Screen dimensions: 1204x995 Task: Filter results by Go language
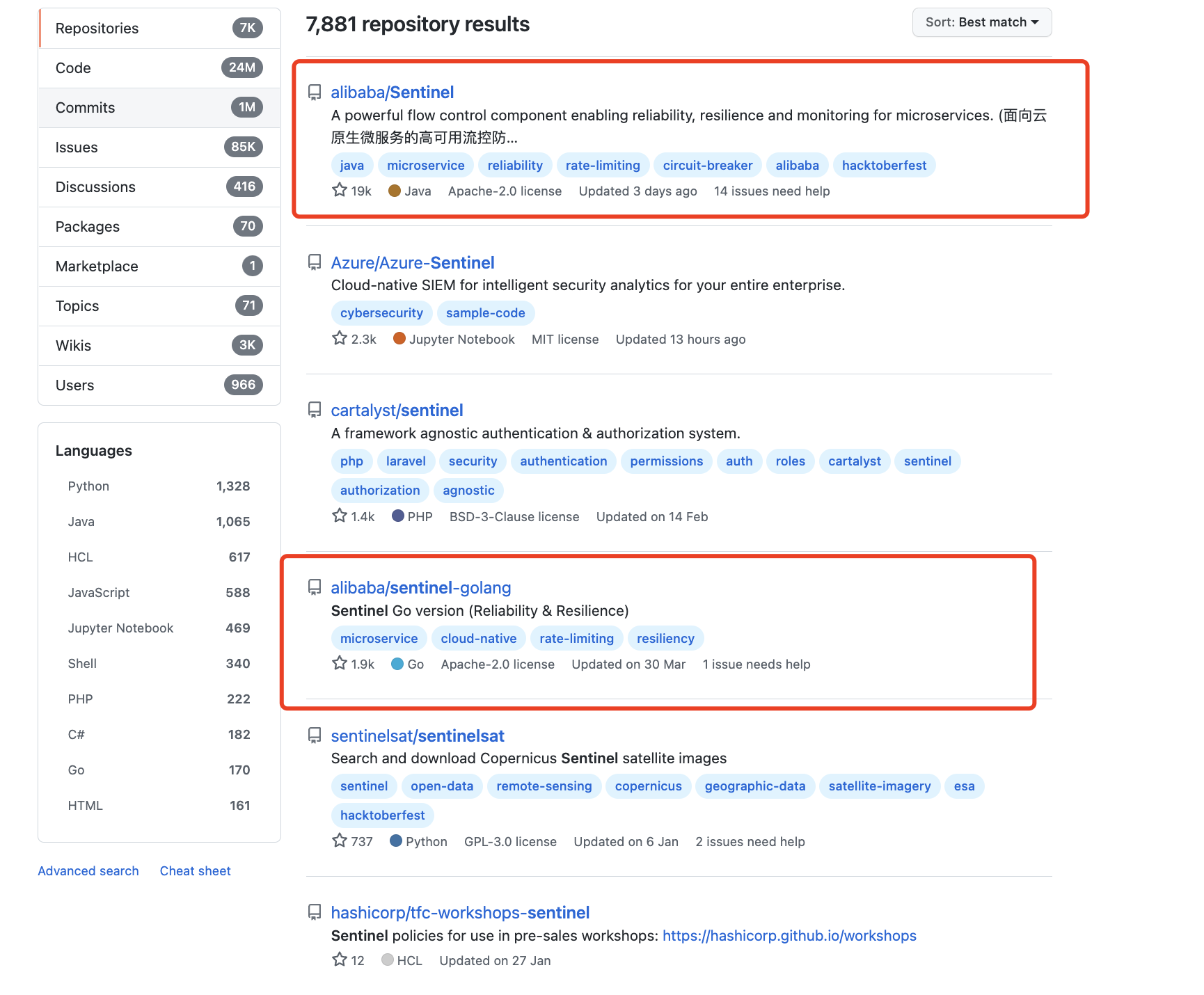(76, 770)
